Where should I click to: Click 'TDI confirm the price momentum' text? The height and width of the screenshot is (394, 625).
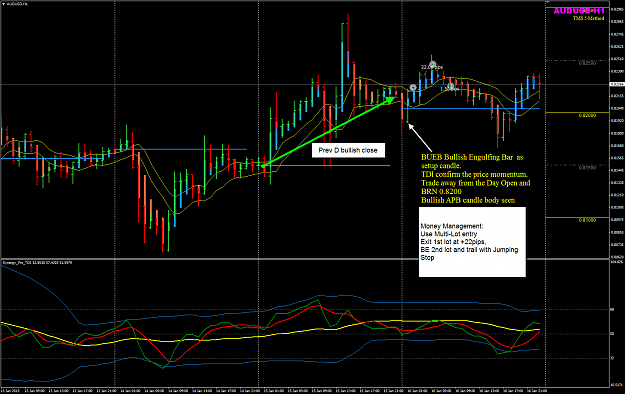click(474, 174)
